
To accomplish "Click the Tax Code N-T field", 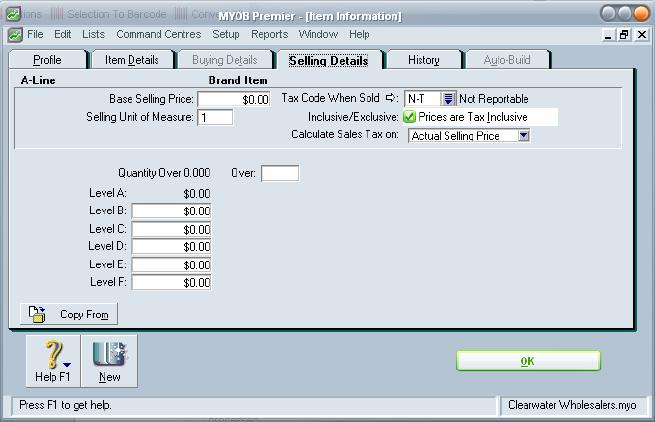I will (422, 99).
